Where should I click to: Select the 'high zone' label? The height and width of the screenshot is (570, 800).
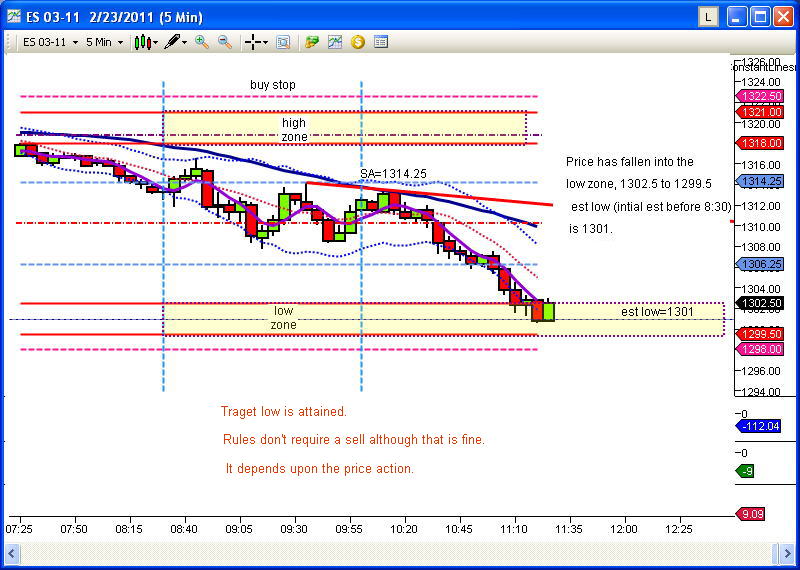coord(294,130)
